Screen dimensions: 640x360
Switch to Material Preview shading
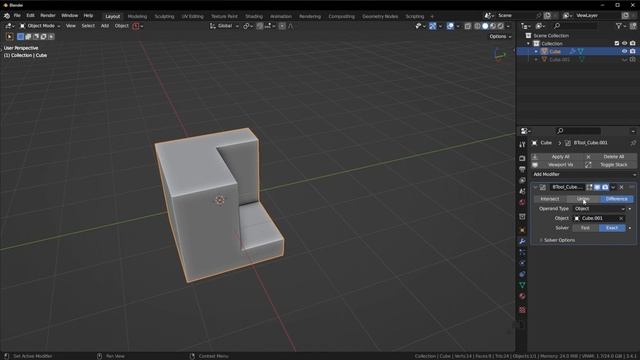(493, 26)
